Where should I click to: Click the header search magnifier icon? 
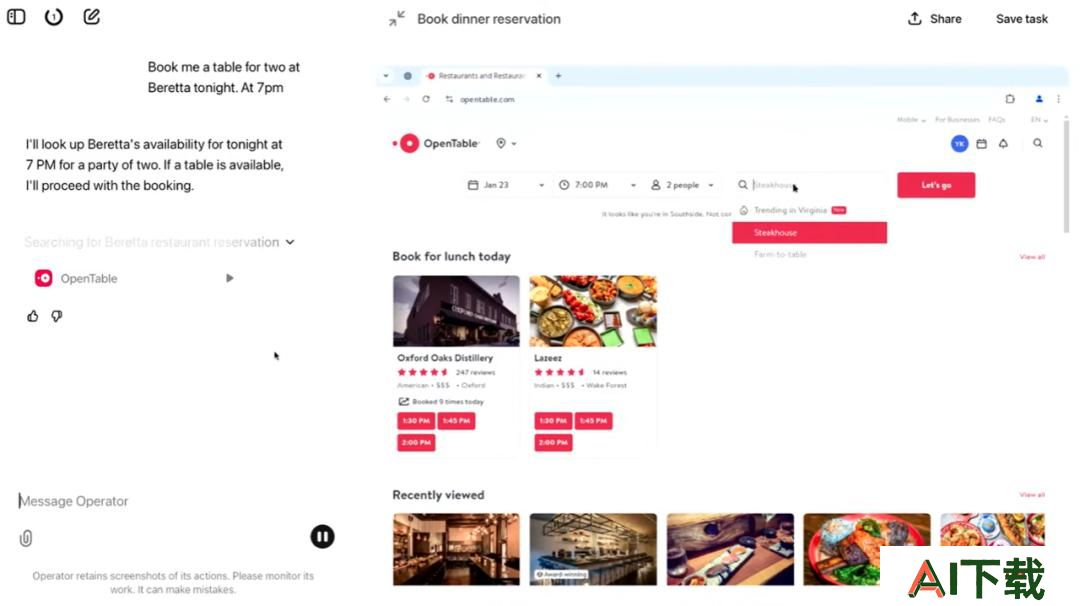coord(1037,143)
